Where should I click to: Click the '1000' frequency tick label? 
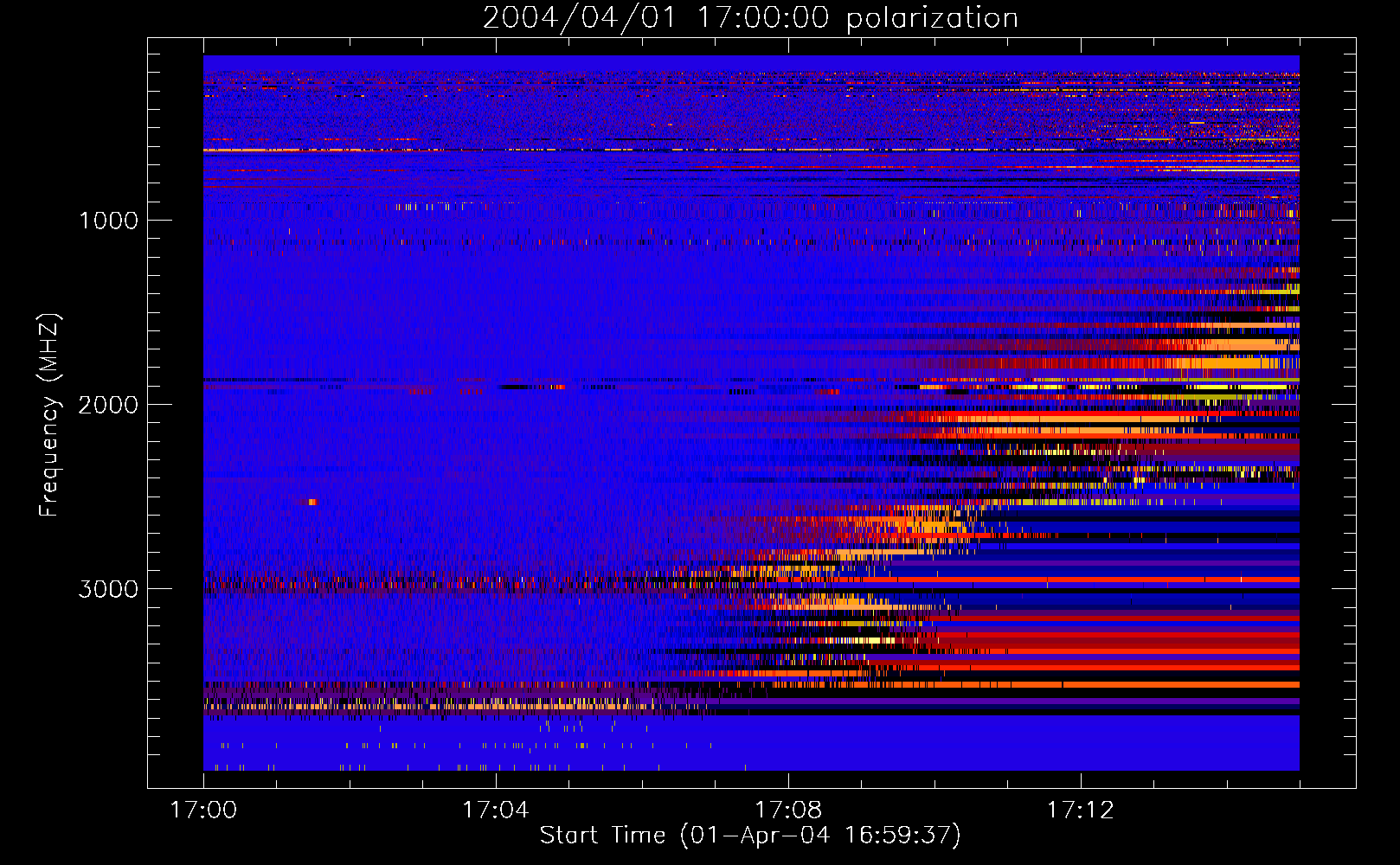point(108,221)
